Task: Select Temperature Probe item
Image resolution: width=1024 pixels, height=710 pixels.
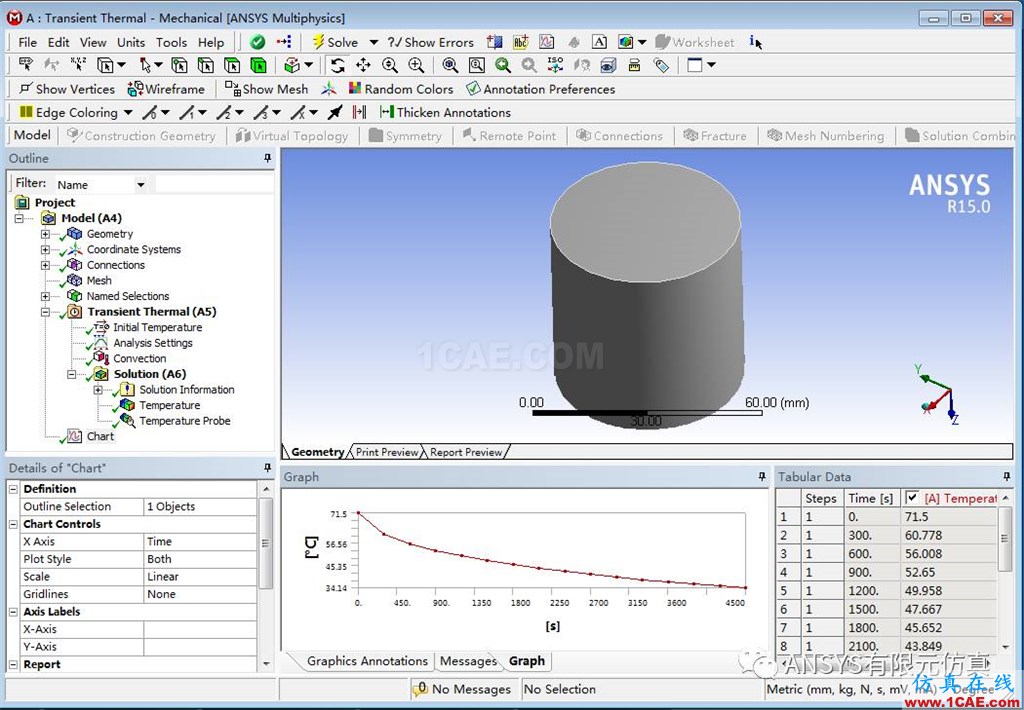Action: 185,421
